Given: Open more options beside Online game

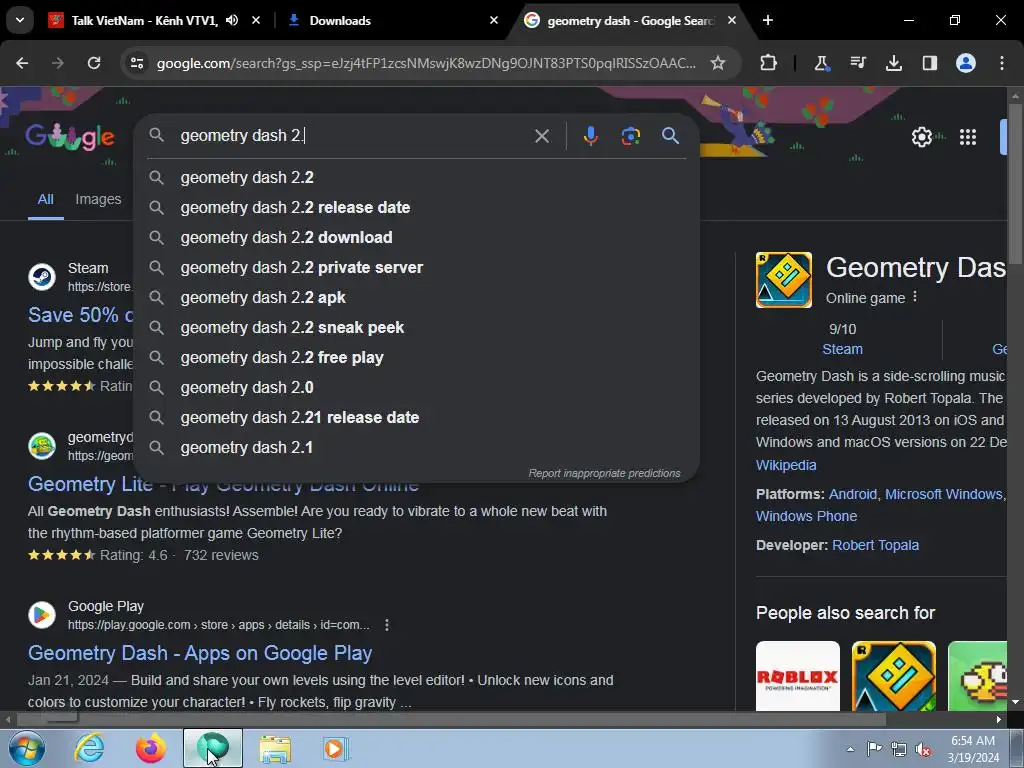Looking at the screenshot, I should point(915,297).
